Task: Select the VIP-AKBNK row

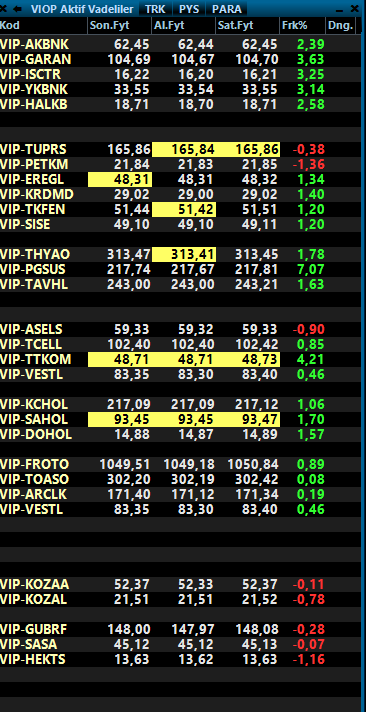Action: pos(181,44)
